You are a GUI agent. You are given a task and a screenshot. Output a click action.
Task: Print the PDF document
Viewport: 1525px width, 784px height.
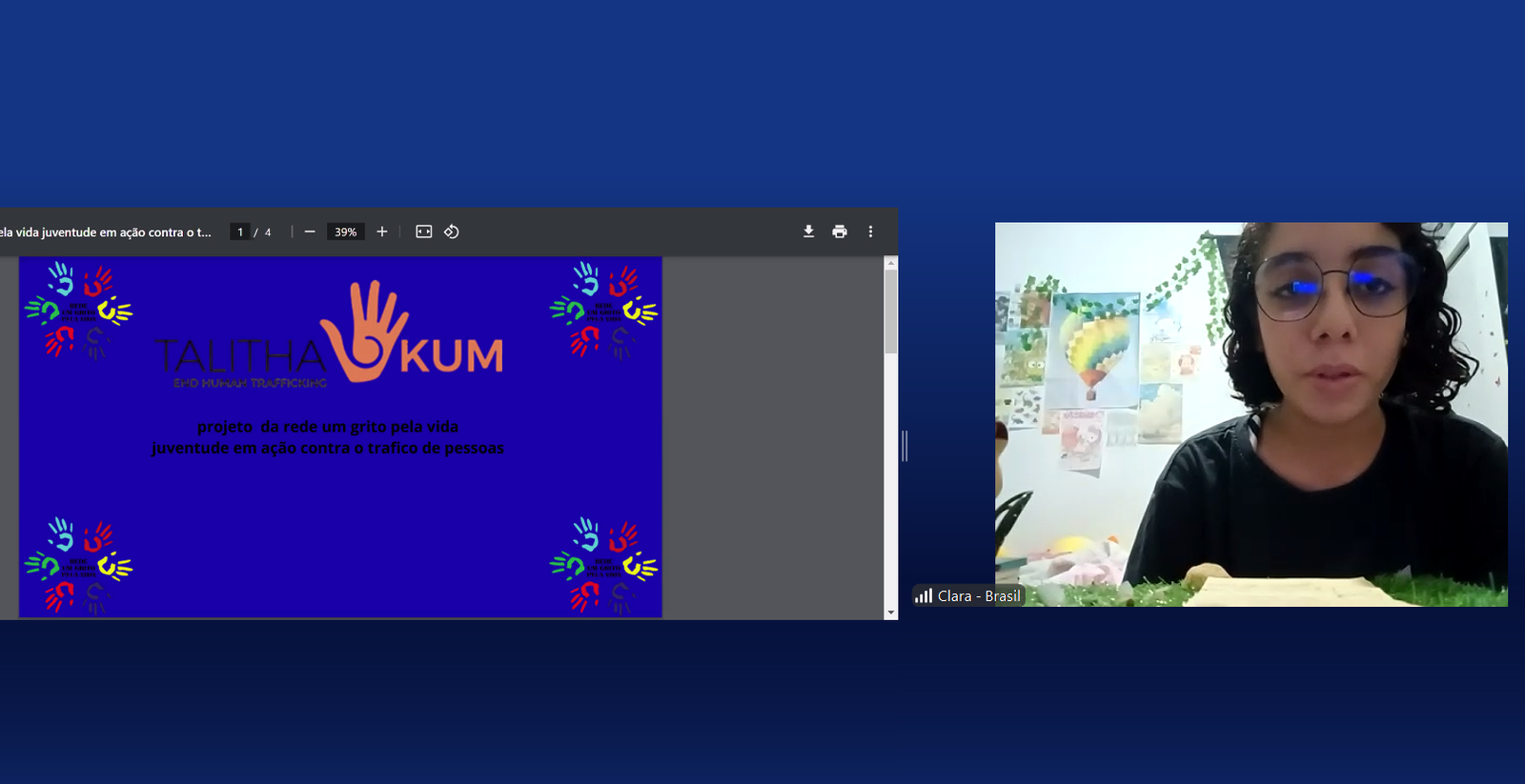click(840, 231)
